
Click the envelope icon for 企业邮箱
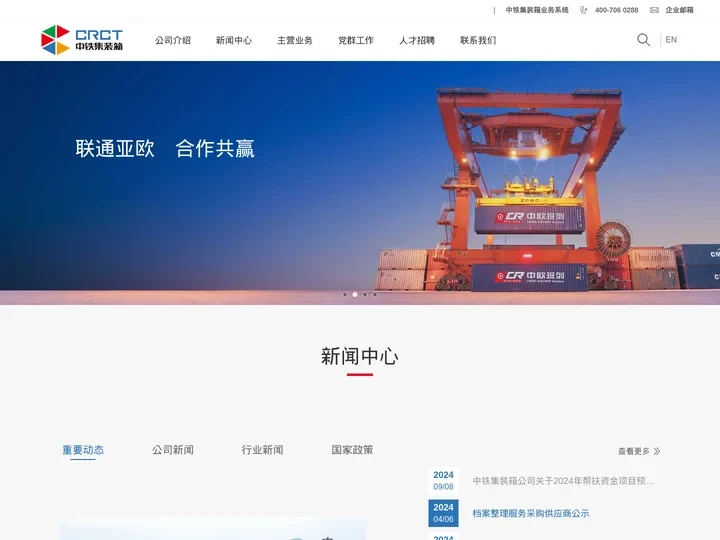coord(654,10)
